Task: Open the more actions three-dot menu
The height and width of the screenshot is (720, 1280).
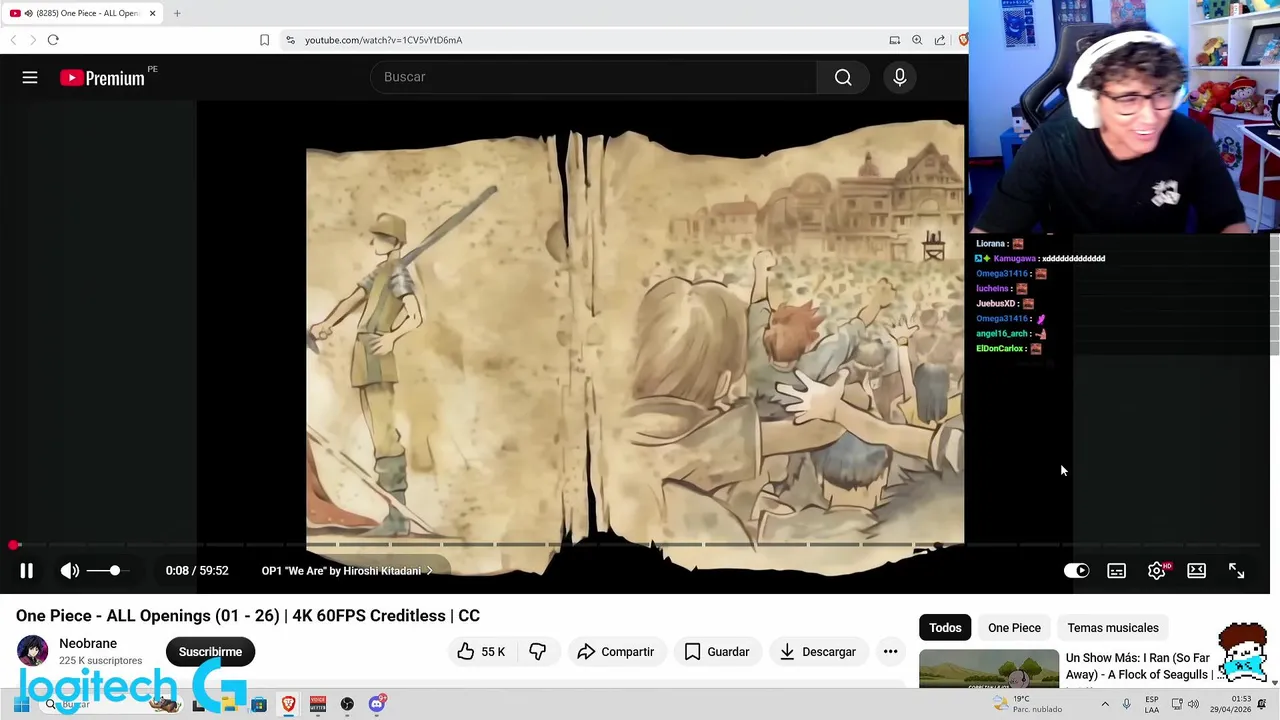Action: point(890,651)
